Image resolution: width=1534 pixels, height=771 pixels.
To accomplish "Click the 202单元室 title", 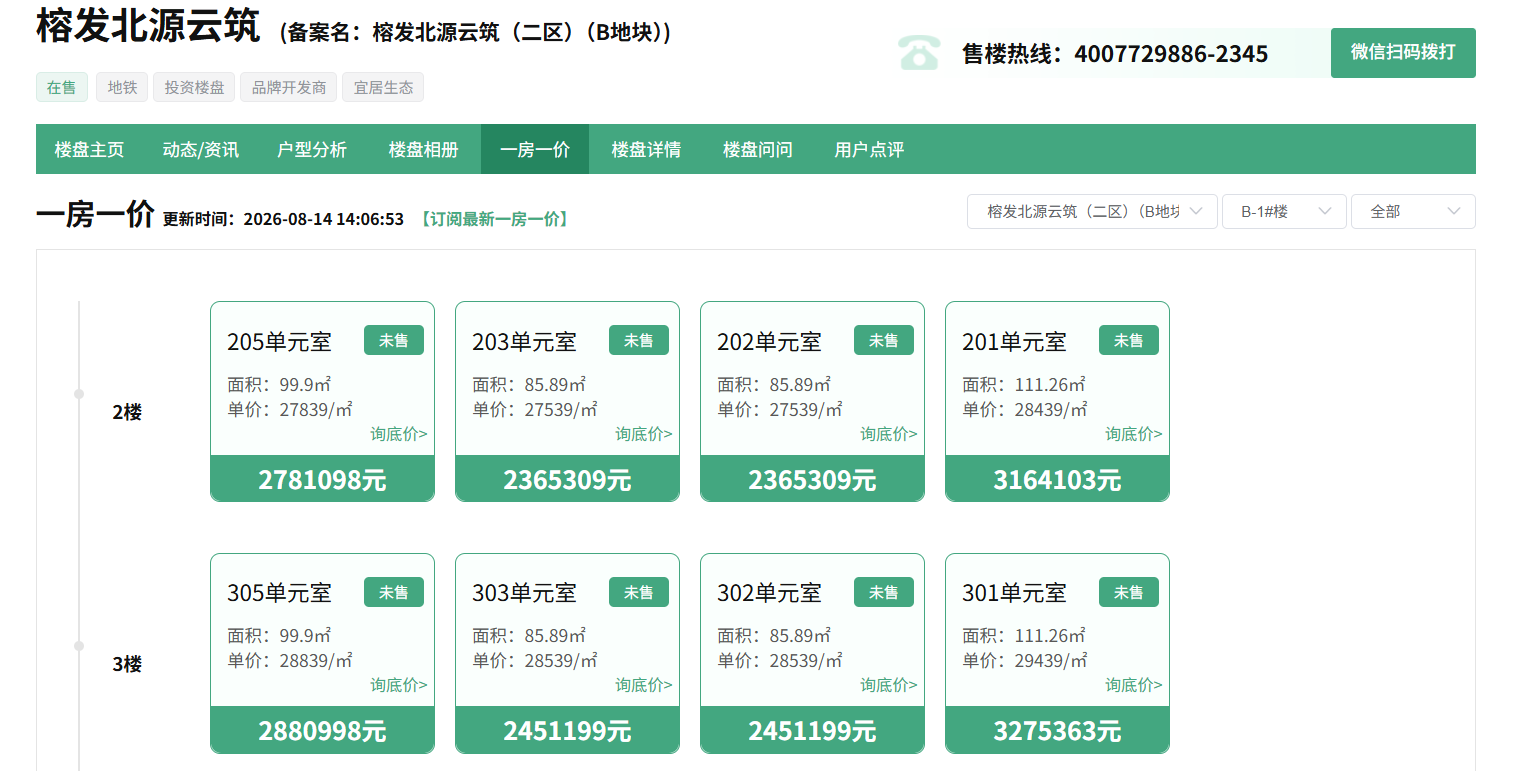I will [769, 342].
